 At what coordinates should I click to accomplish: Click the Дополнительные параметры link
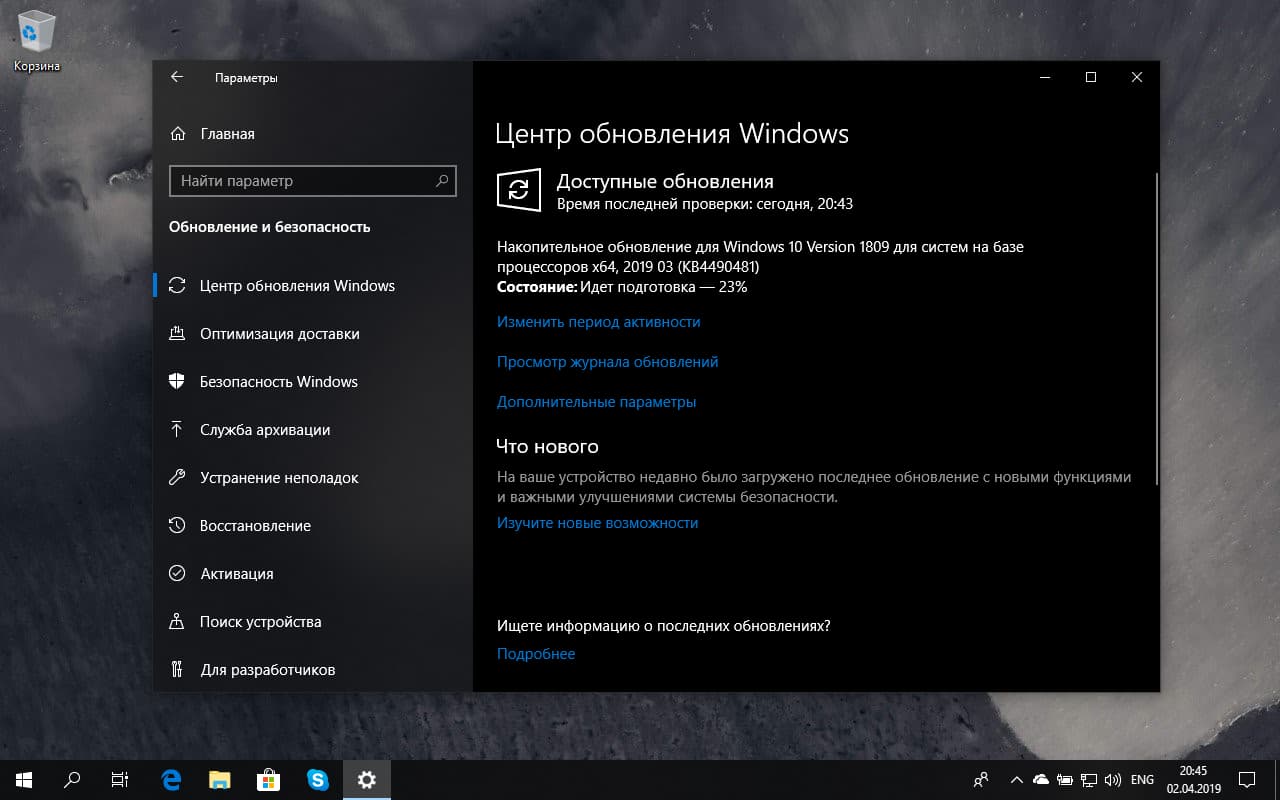[596, 401]
